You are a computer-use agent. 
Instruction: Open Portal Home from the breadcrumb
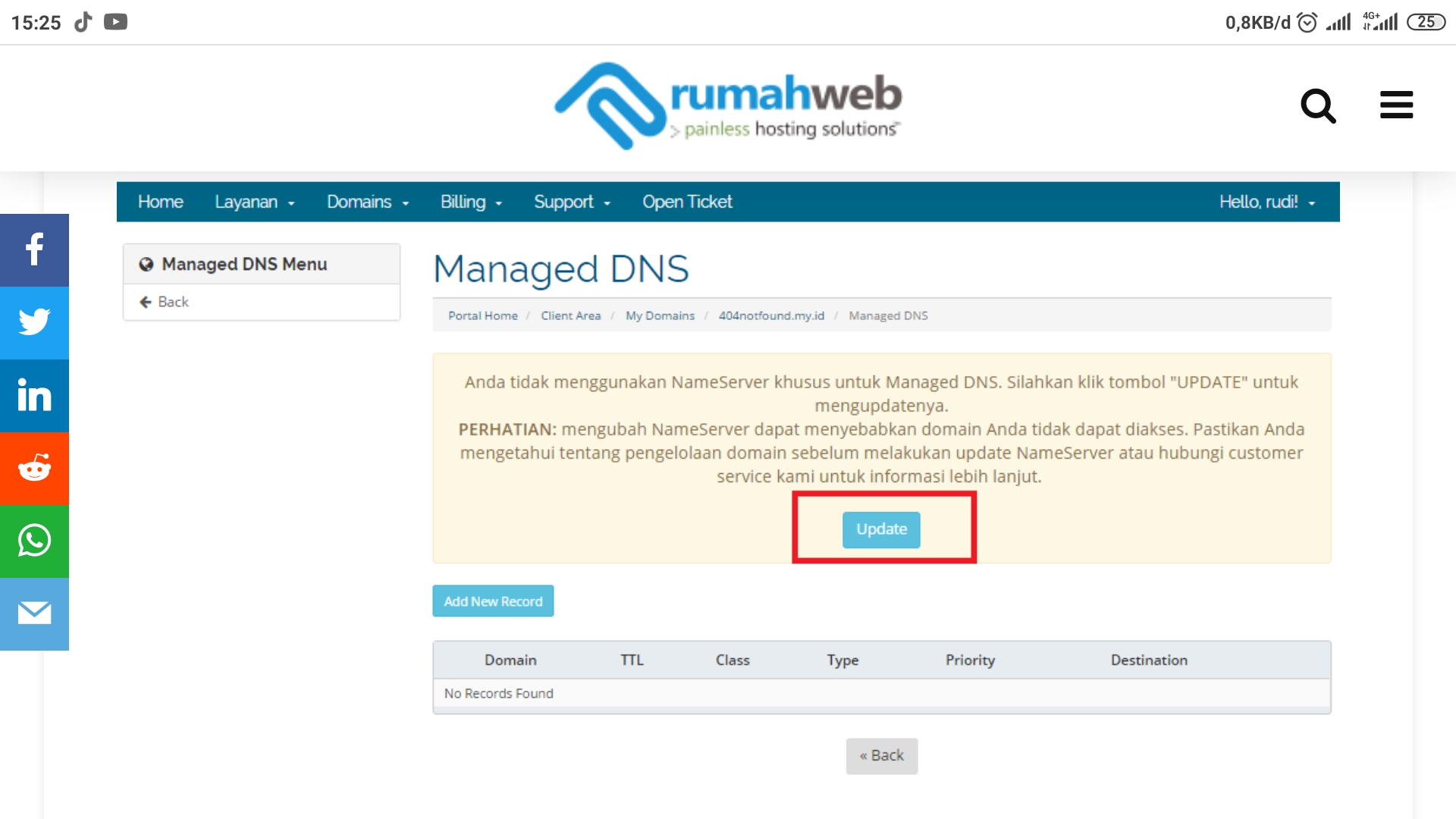point(483,315)
